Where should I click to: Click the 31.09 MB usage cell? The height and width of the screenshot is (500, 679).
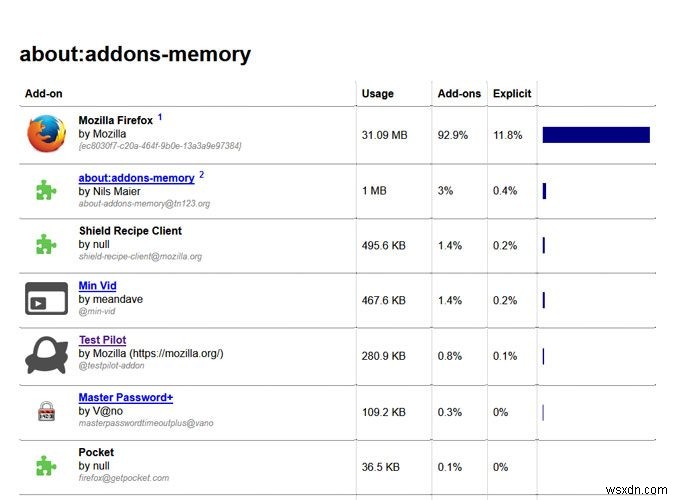pos(384,135)
